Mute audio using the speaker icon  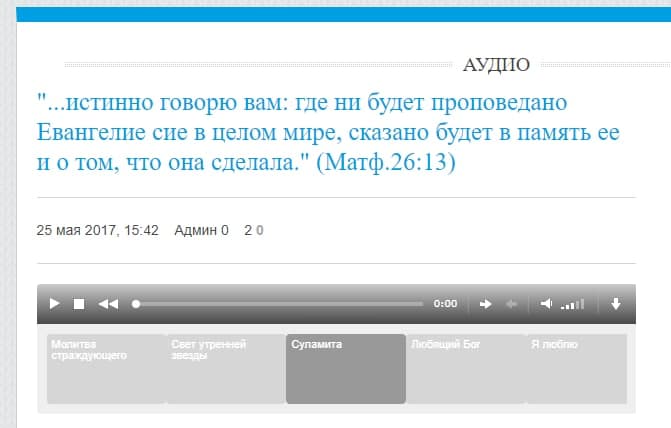click(546, 304)
